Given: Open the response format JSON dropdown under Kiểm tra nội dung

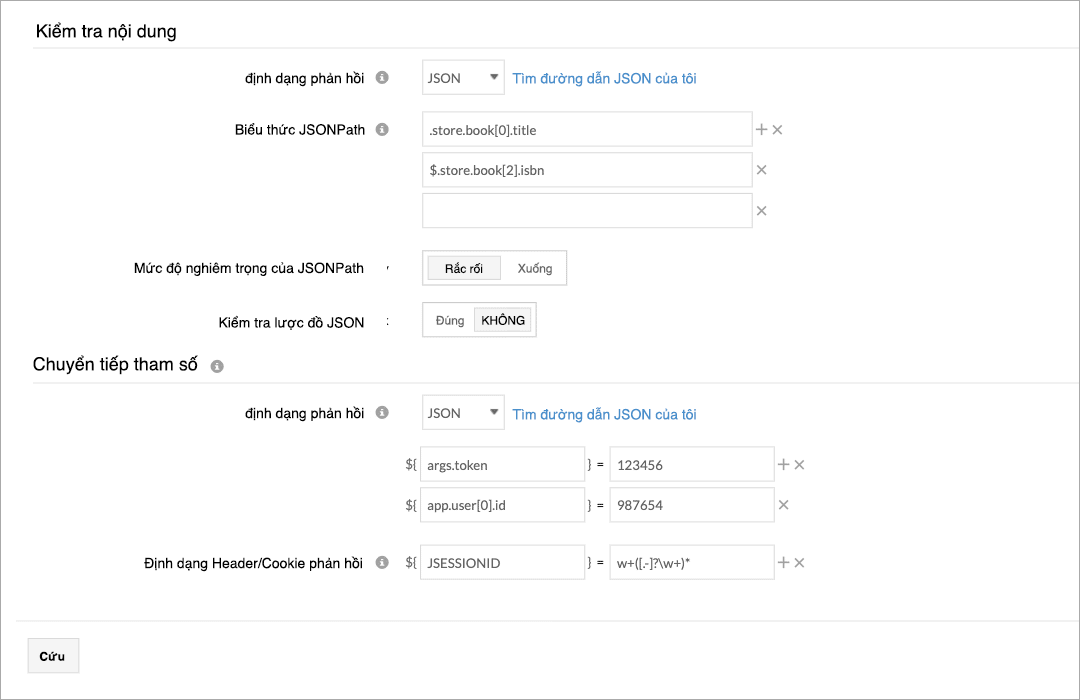Looking at the screenshot, I should click(462, 77).
